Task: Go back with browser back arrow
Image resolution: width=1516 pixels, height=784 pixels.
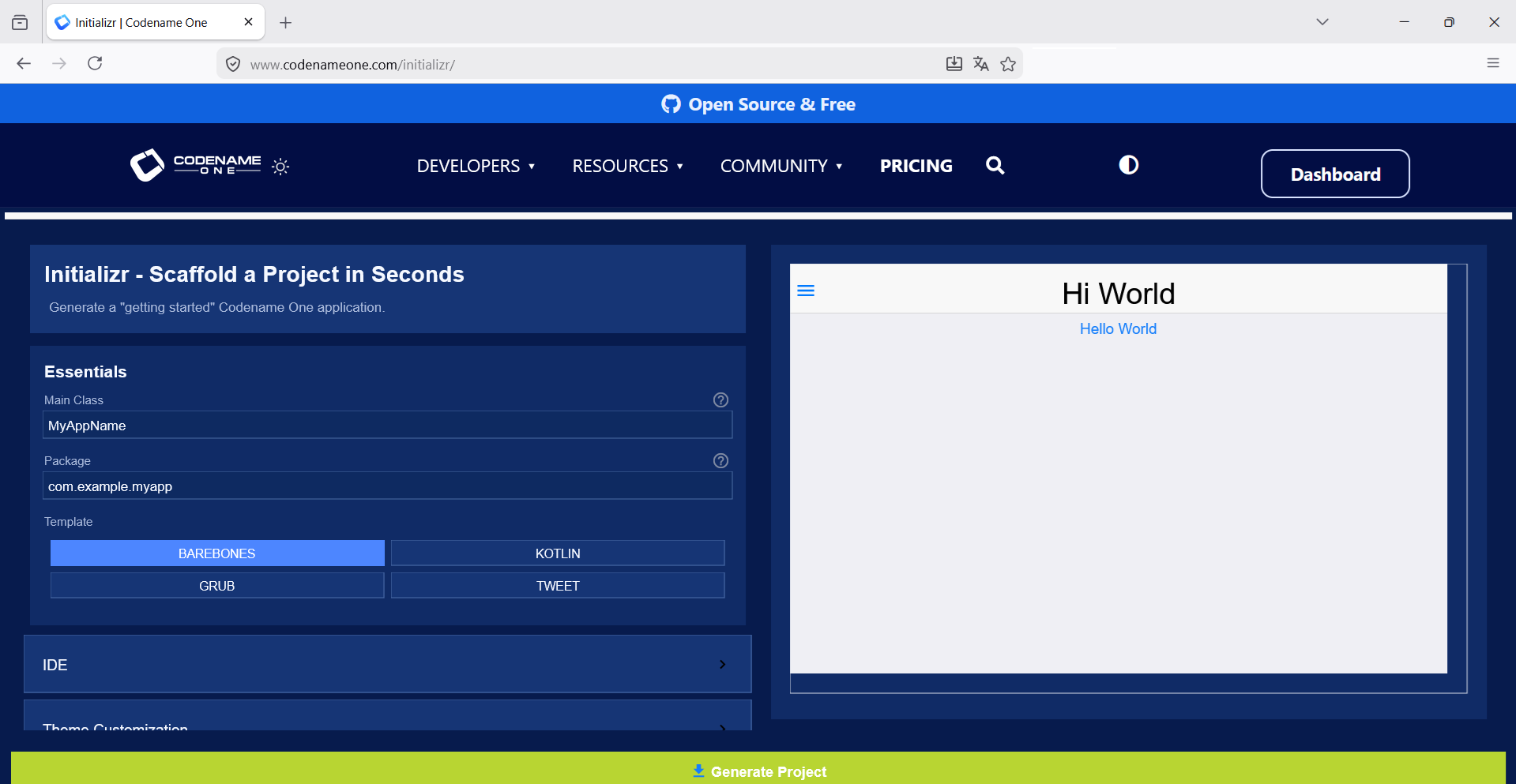Action: point(24,63)
